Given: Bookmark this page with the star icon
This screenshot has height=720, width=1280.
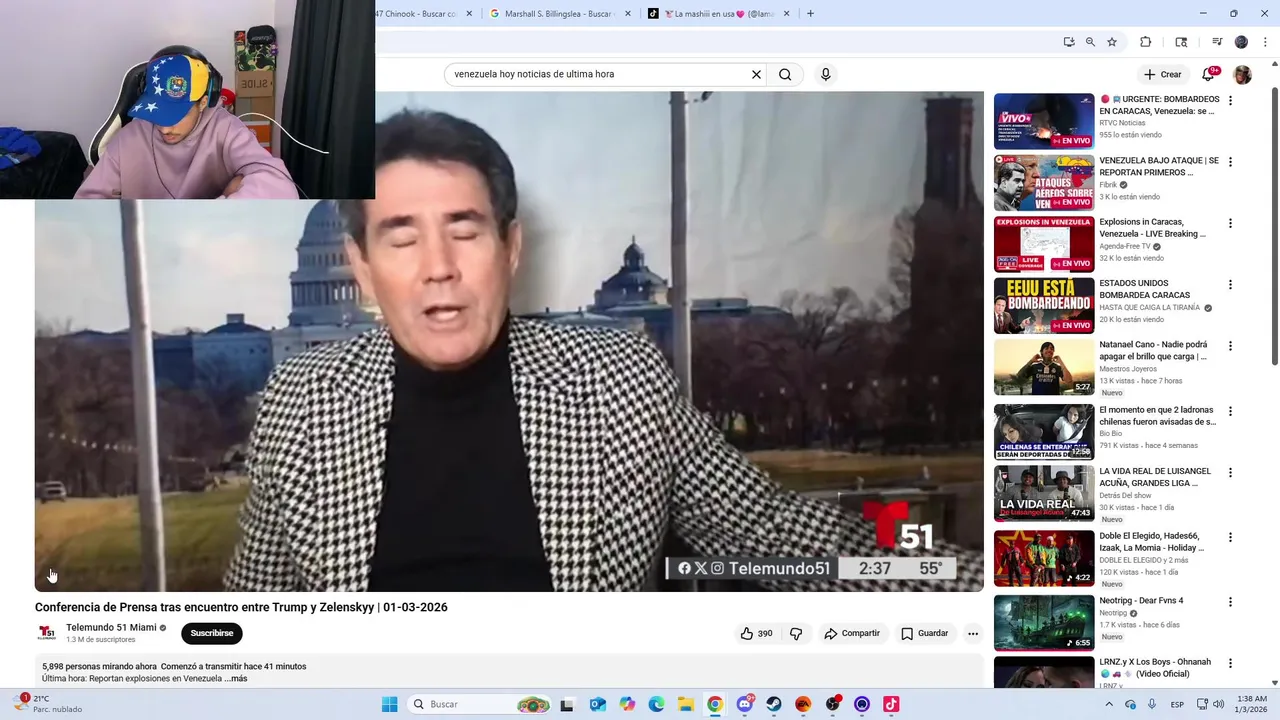Looking at the screenshot, I should (x=1112, y=42).
